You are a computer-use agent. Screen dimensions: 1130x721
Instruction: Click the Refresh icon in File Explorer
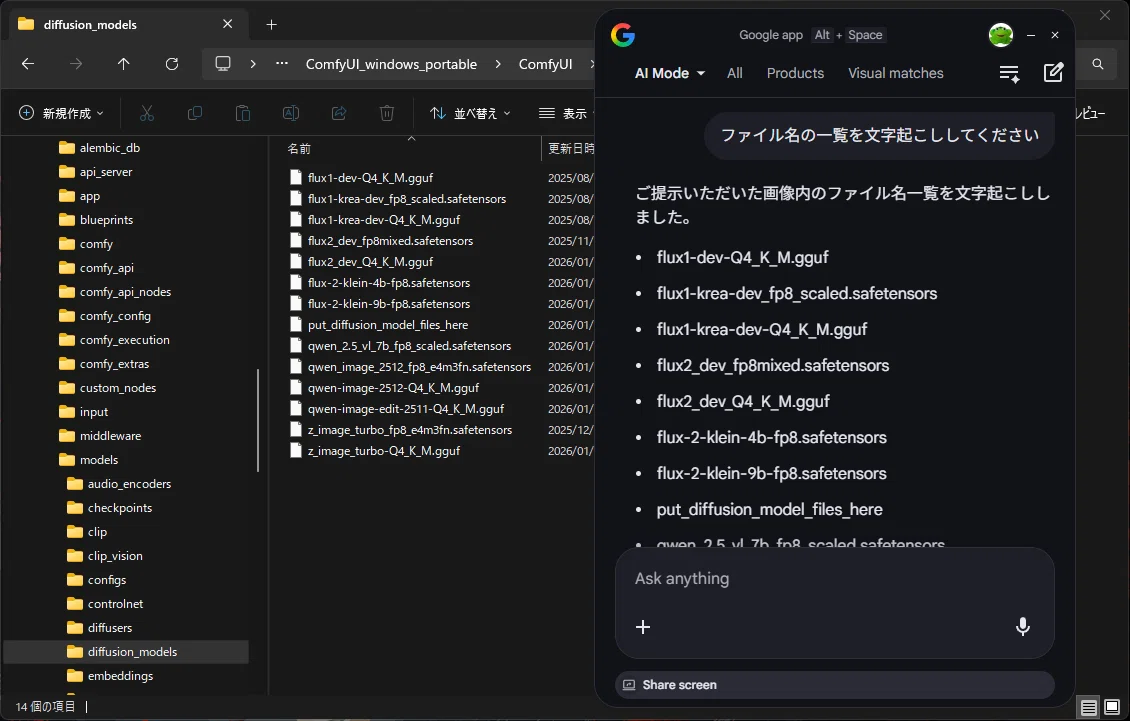click(x=172, y=63)
